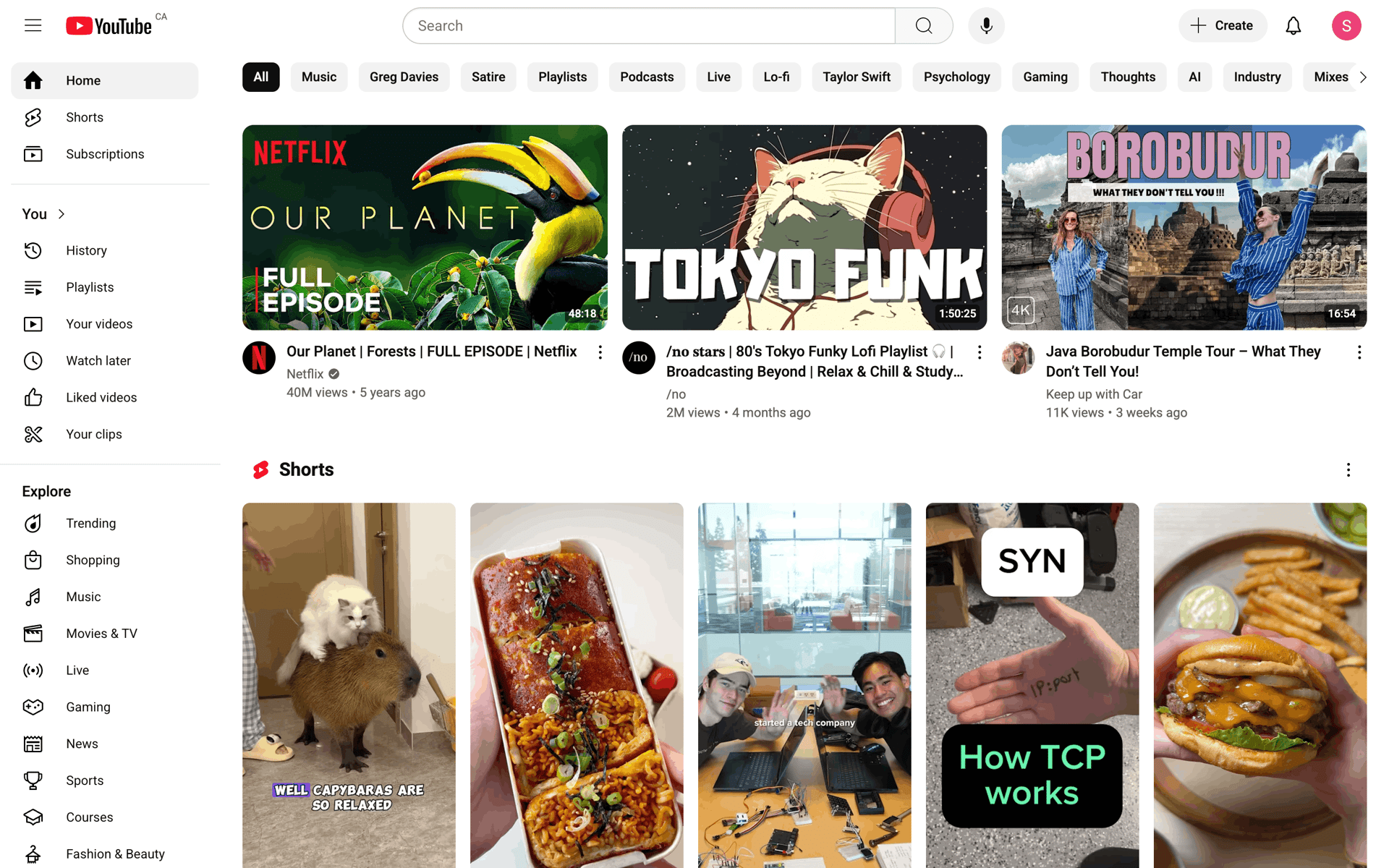Filter by the Thoughts chip
The image size is (1389, 868).
[x=1128, y=77]
